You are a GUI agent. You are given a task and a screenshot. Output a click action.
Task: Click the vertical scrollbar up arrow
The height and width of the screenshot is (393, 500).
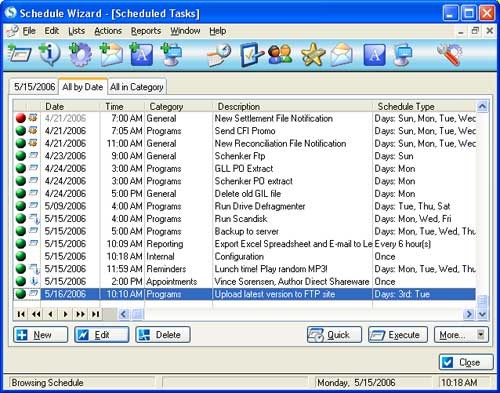(482, 107)
